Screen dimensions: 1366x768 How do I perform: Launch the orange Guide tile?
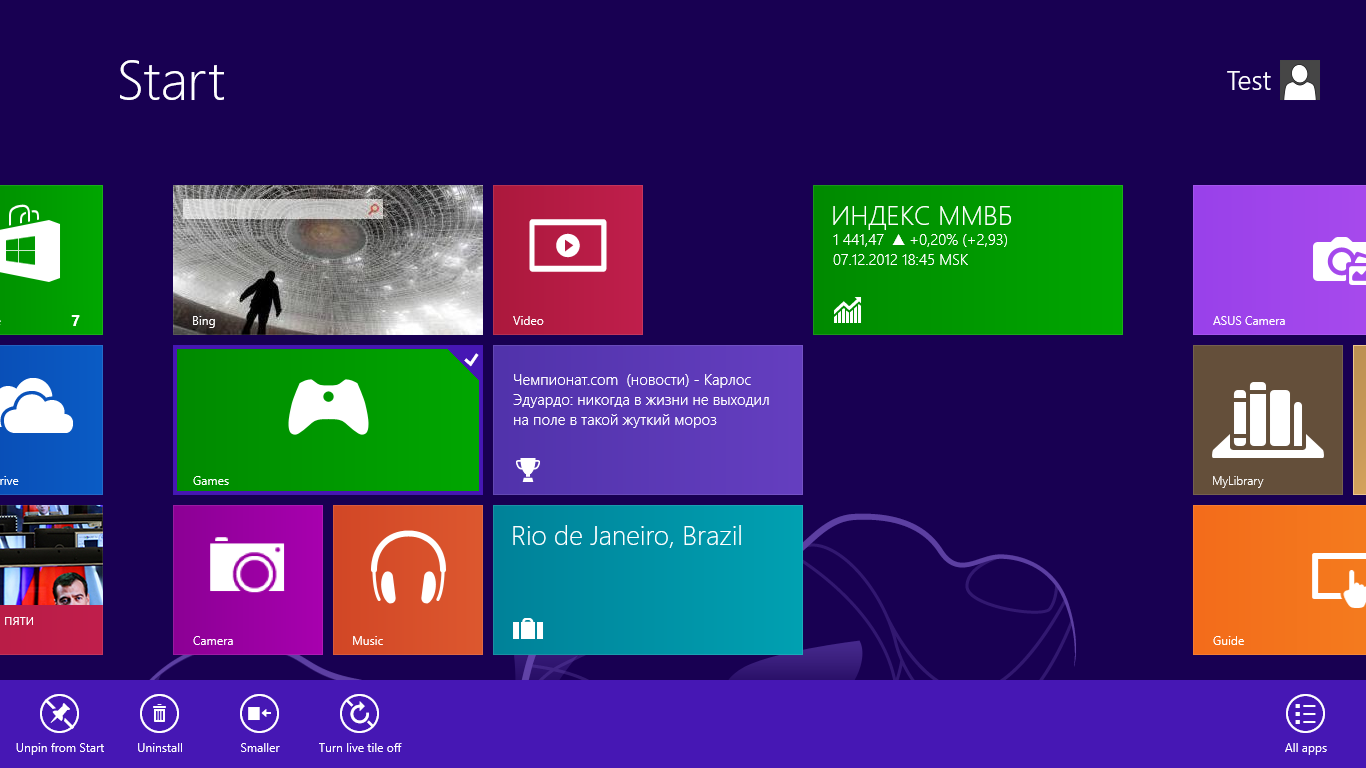coord(1280,580)
